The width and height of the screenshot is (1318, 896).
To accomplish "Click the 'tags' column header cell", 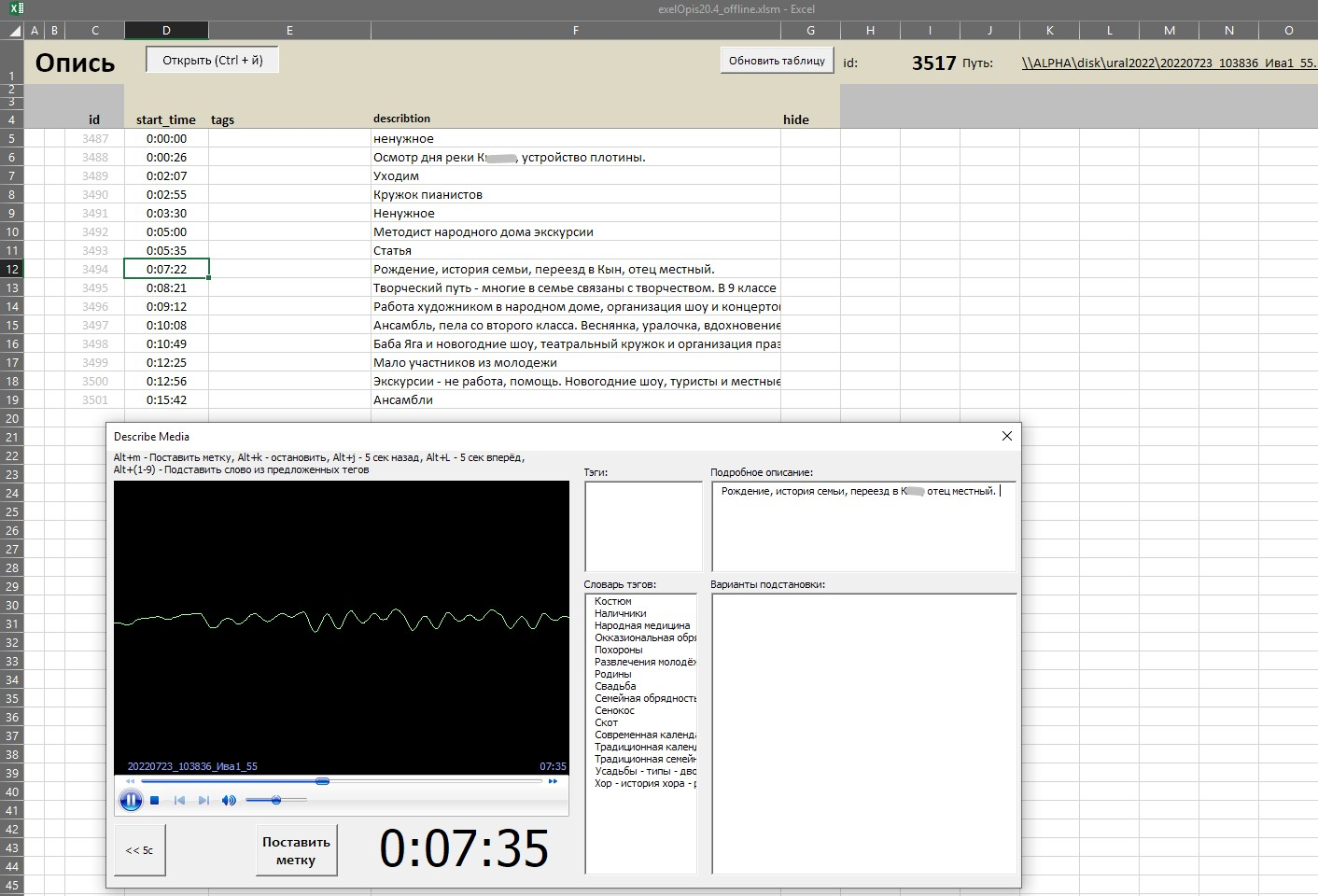I will point(289,119).
